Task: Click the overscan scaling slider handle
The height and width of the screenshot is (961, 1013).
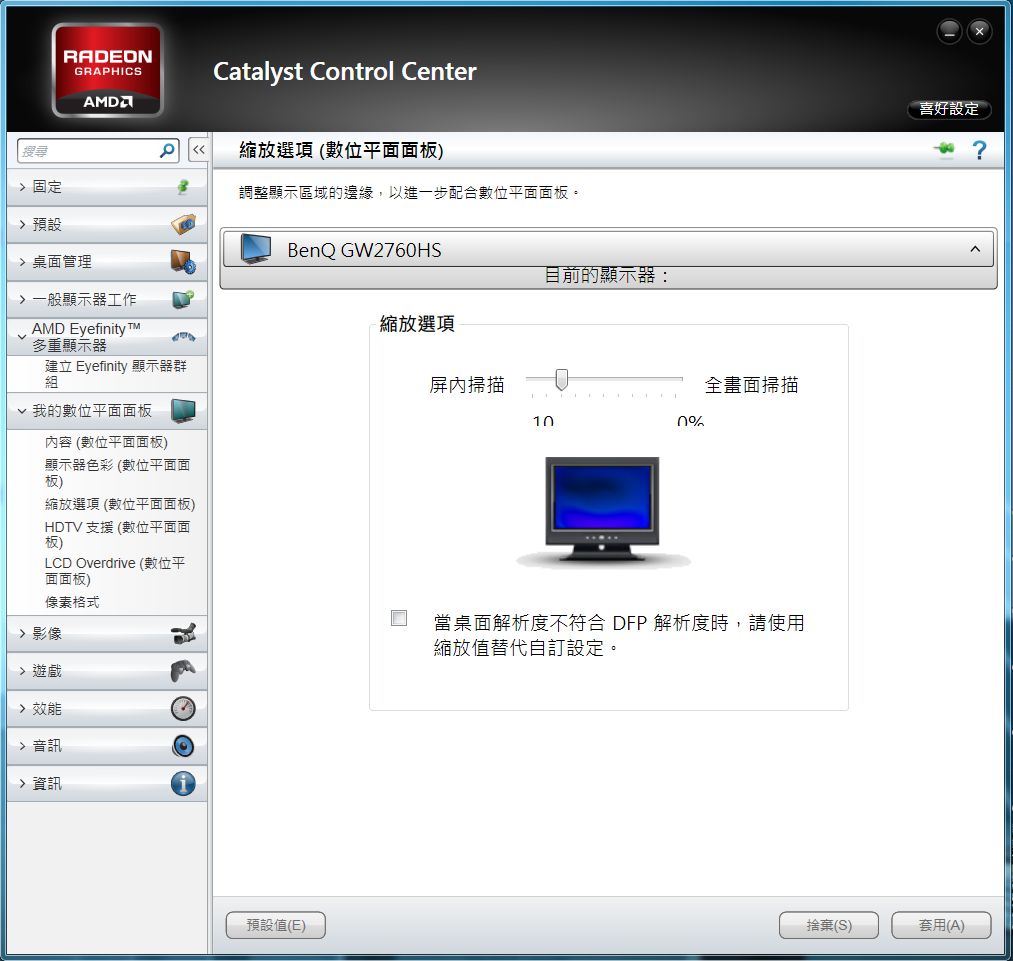Action: [562, 379]
